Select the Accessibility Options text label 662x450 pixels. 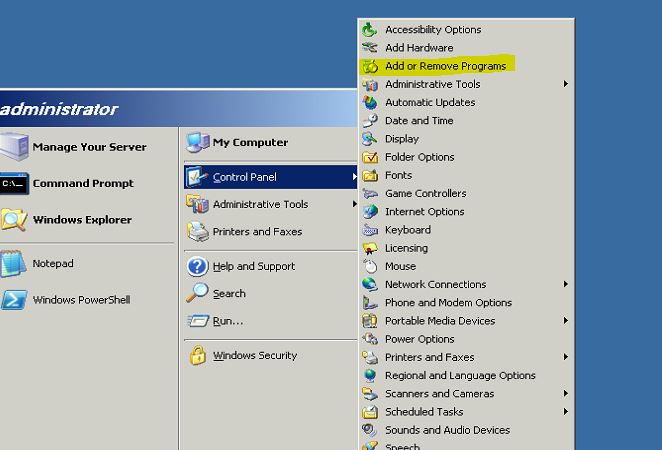click(x=433, y=30)
